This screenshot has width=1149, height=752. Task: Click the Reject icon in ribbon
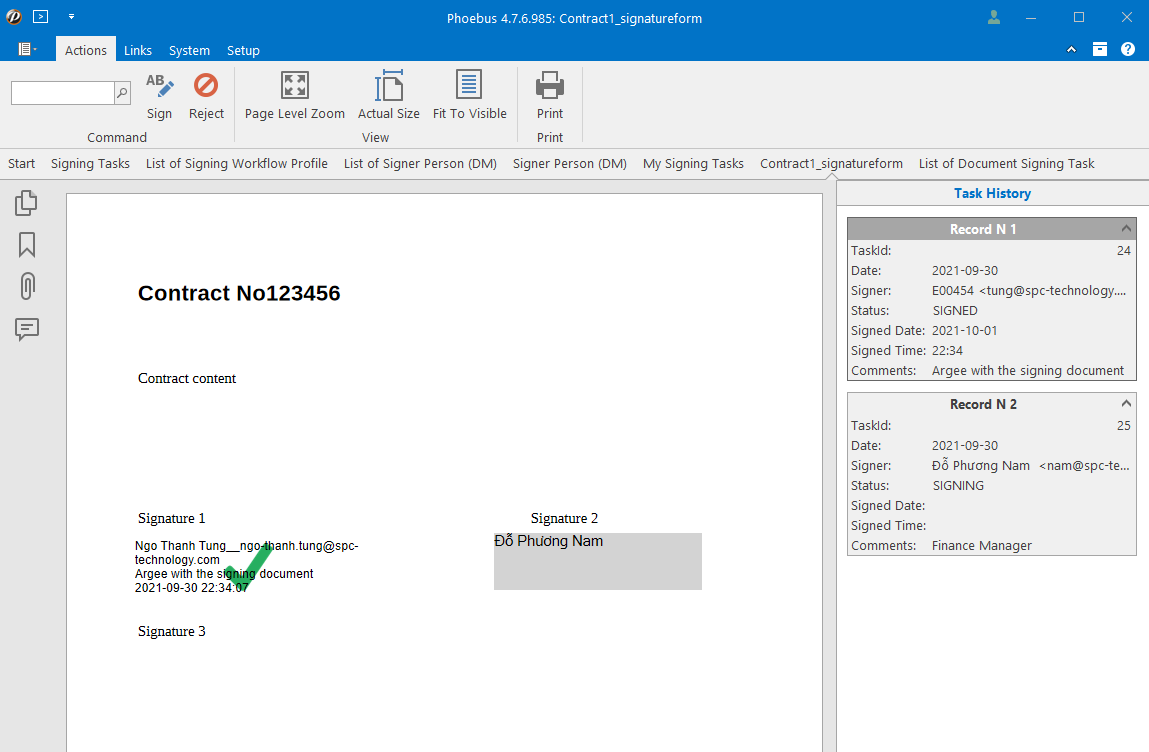coord(206,86)
